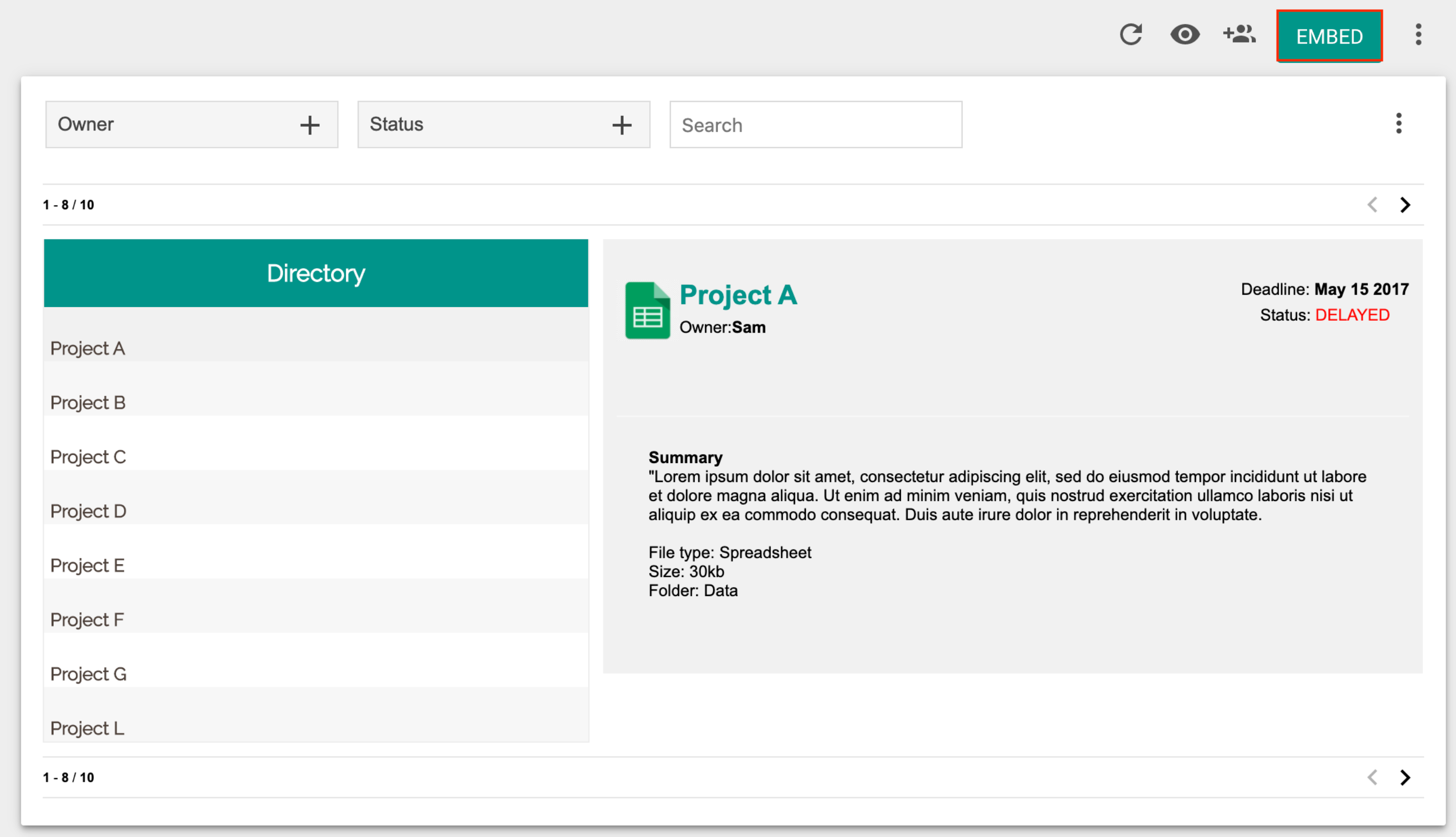This screenshot has width=1456, height=837.
Task: Select Project E in the Directory list
Action: (x=316, y=552)
